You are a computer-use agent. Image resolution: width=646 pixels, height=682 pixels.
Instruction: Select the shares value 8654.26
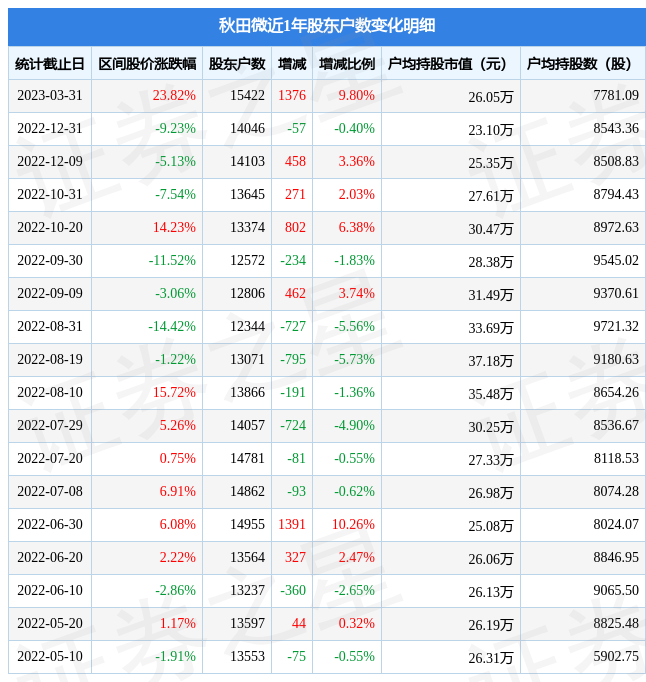[x=616, y=393]
